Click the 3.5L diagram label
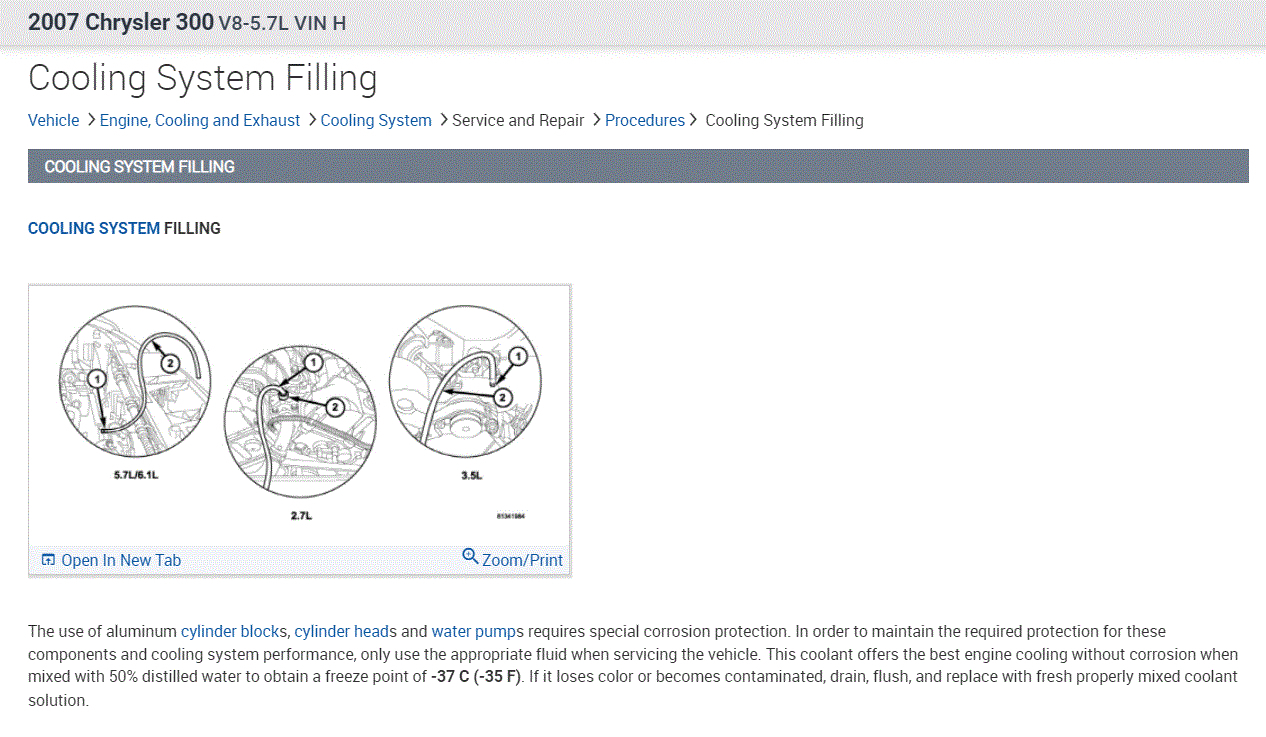This screenshot has height=737, width=1266. pos(472,476)
